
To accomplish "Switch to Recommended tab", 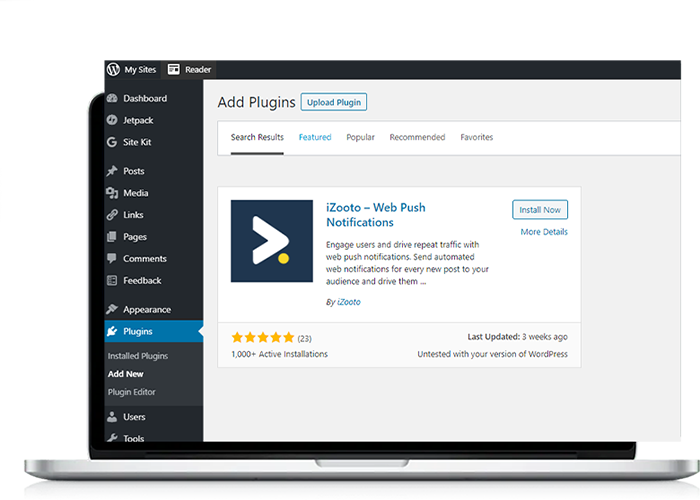I will tap(417, 137).
